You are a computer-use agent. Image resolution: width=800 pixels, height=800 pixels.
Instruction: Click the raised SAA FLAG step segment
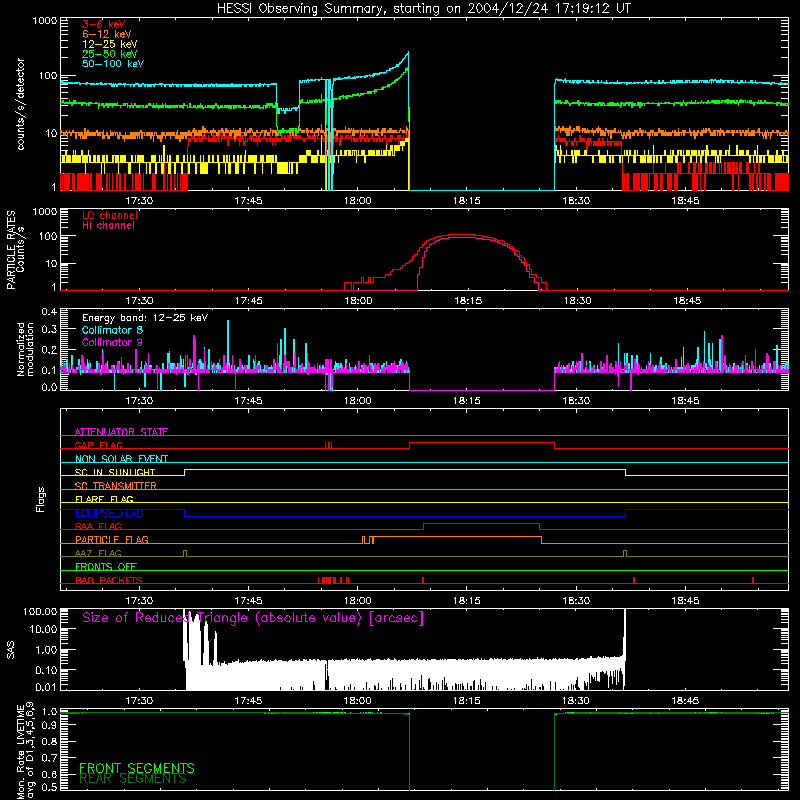click(482, 523)
